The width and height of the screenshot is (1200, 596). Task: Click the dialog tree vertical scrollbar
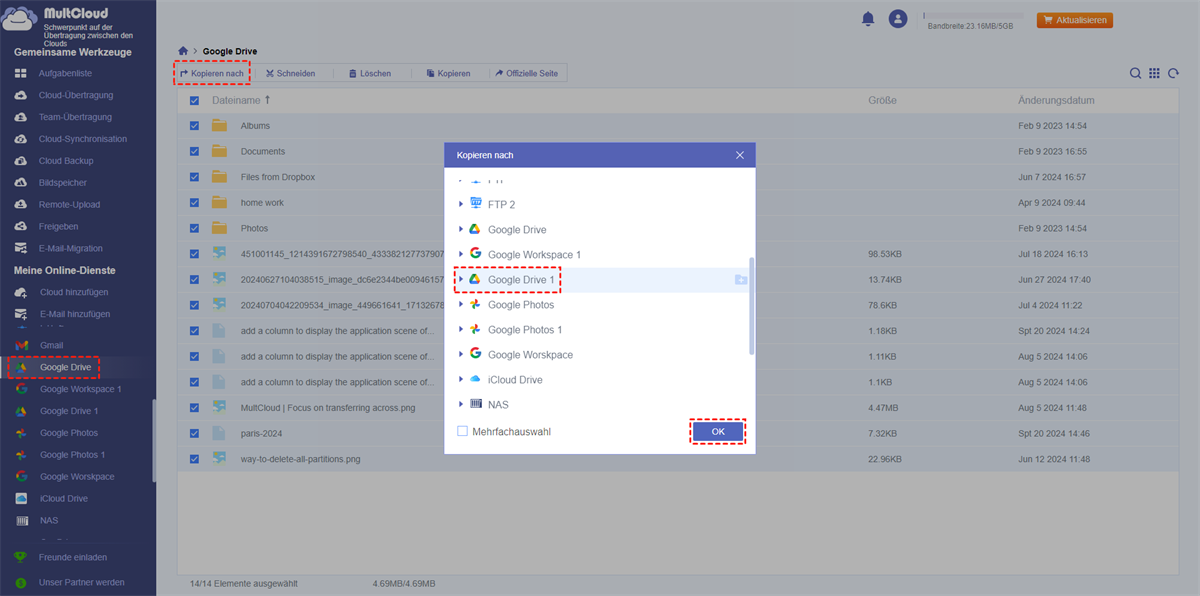coord(751,305)
